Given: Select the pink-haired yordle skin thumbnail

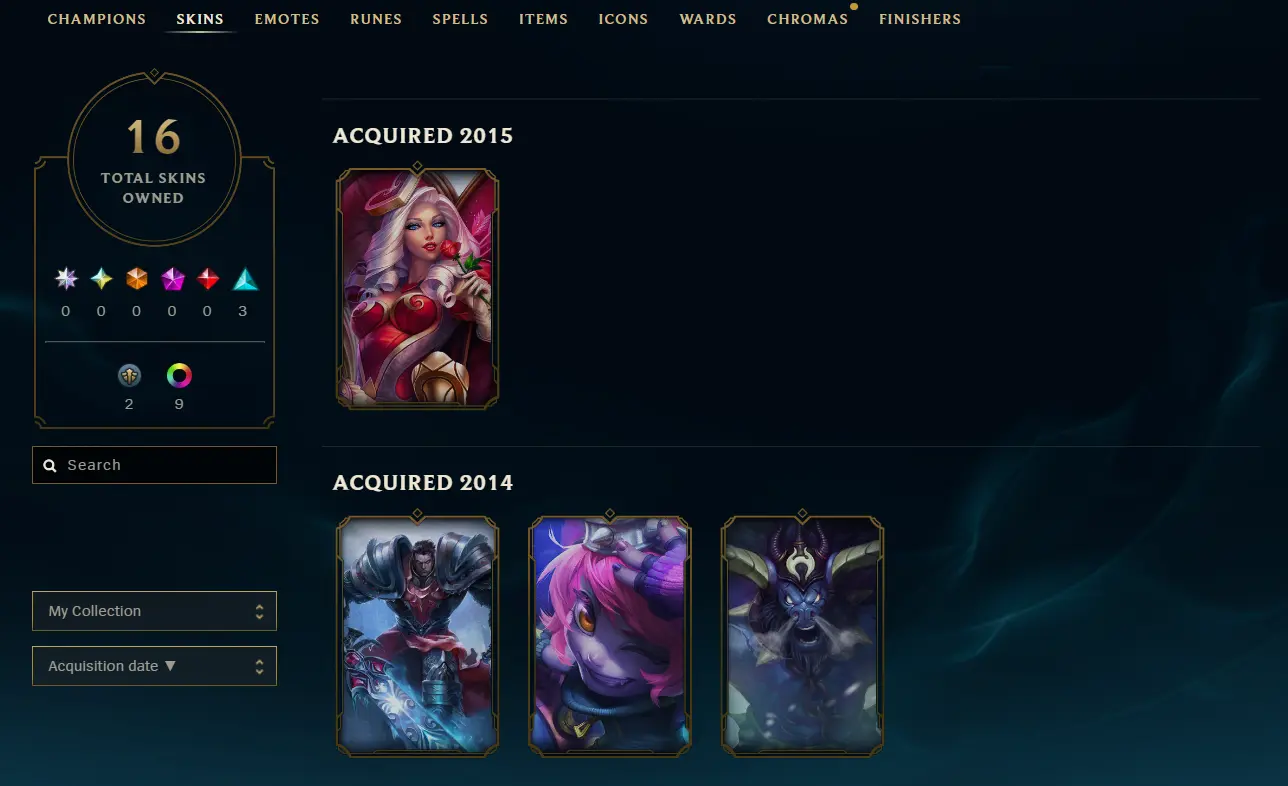Looking at the screenshot, I should coord(609,635).
